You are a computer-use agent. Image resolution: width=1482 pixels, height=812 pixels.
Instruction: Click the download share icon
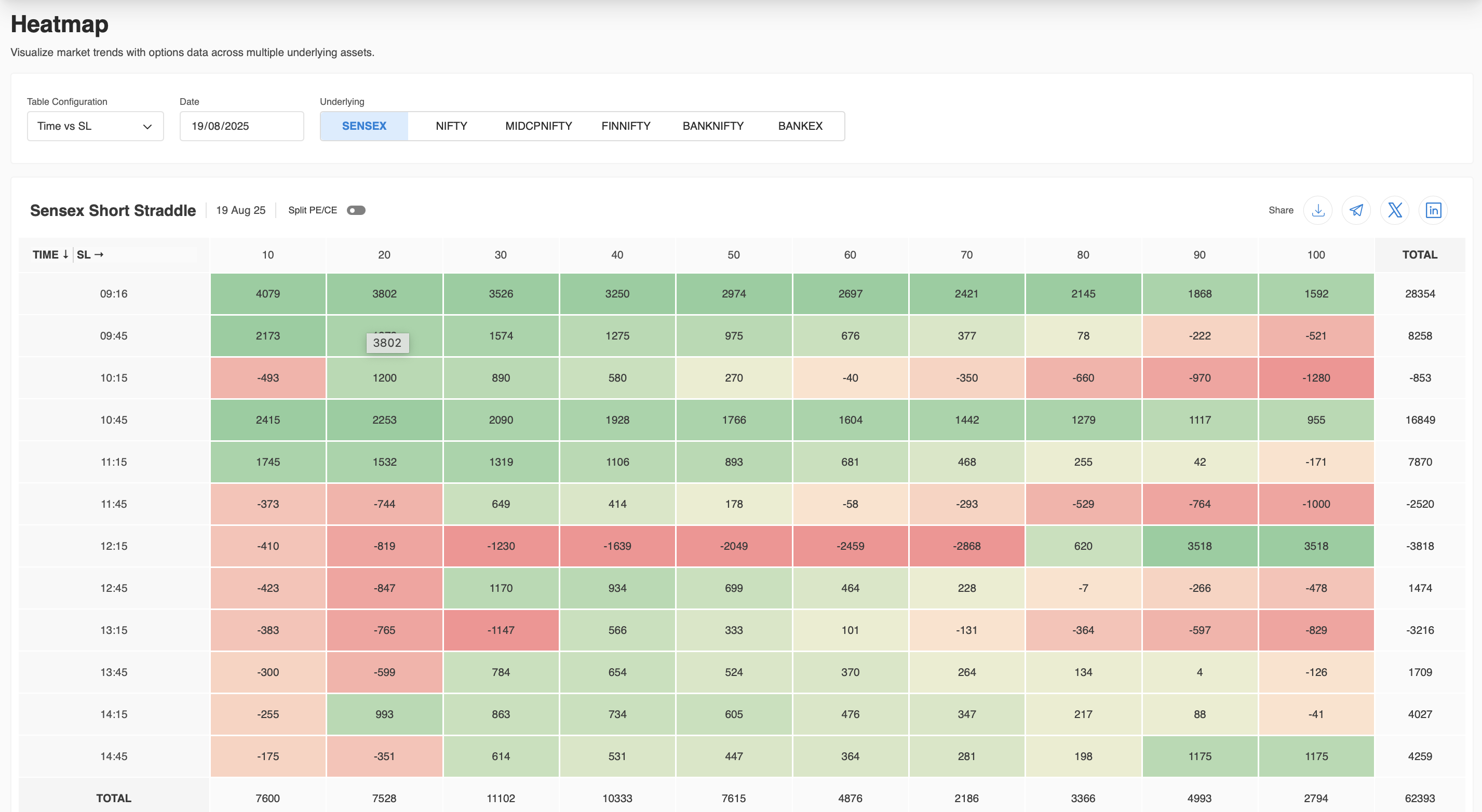1317,210
